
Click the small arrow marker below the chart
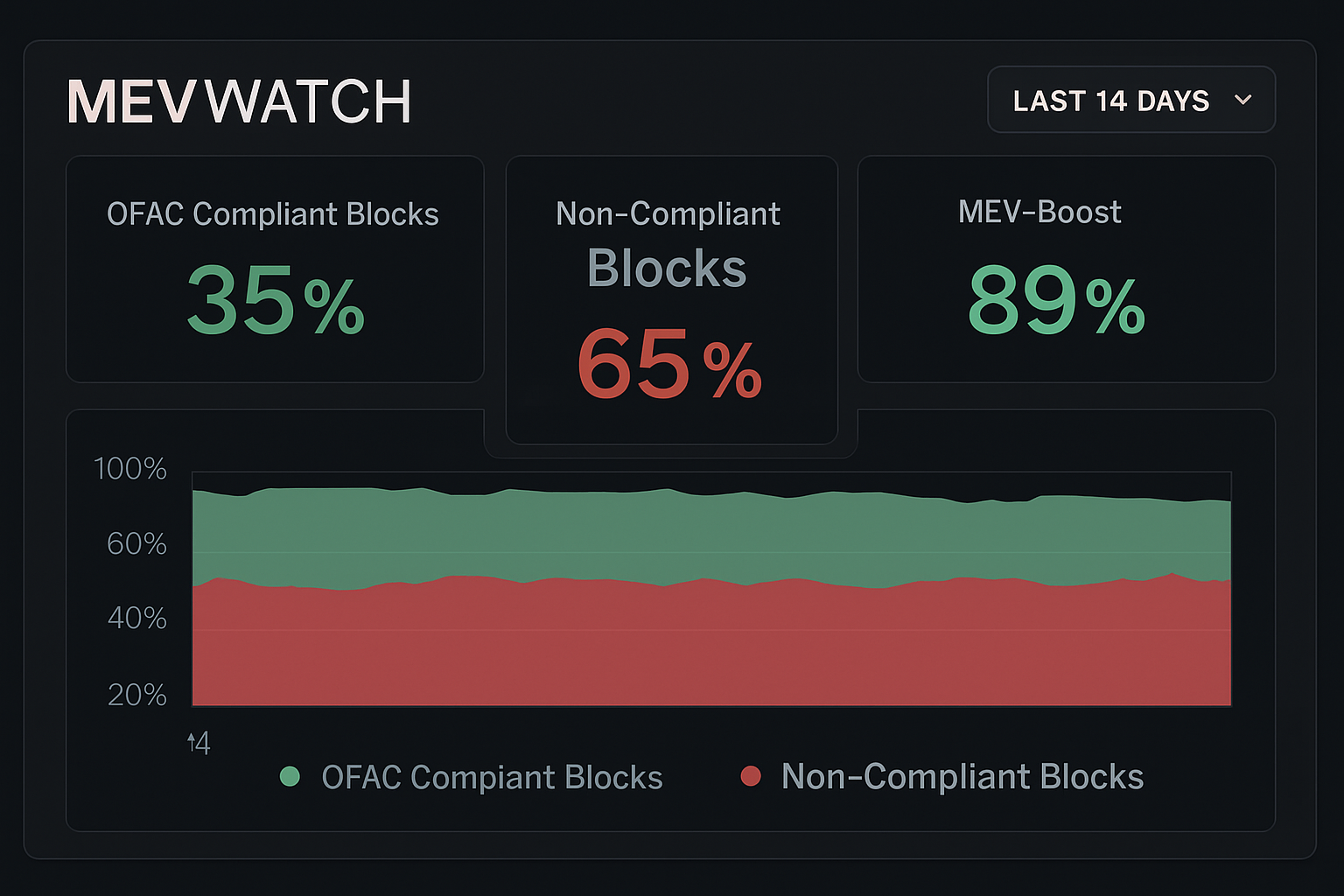click(x=197, y=742)
